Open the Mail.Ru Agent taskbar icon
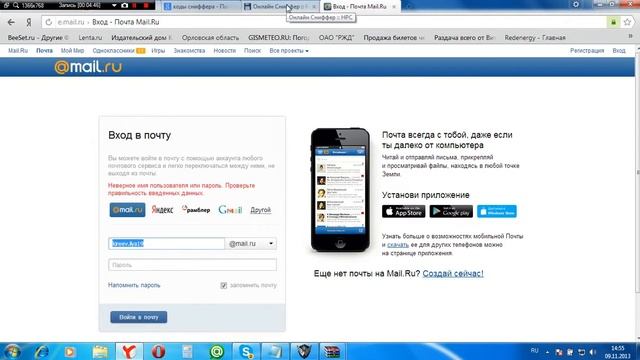Viewport: 640px width, 360px height. (x=217, y=351)
